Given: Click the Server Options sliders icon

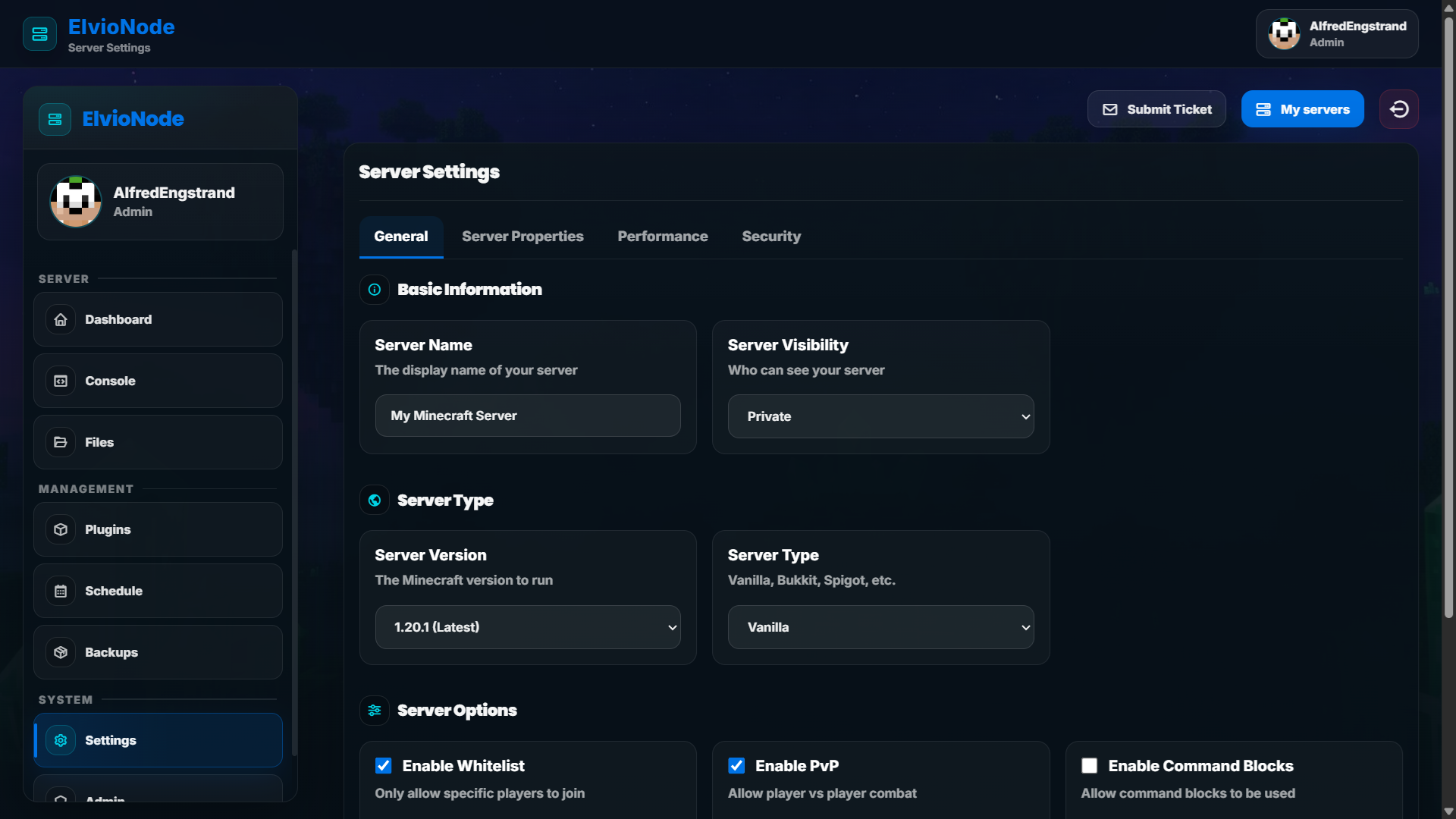Looking at the screenshot, I should point(375,711).
